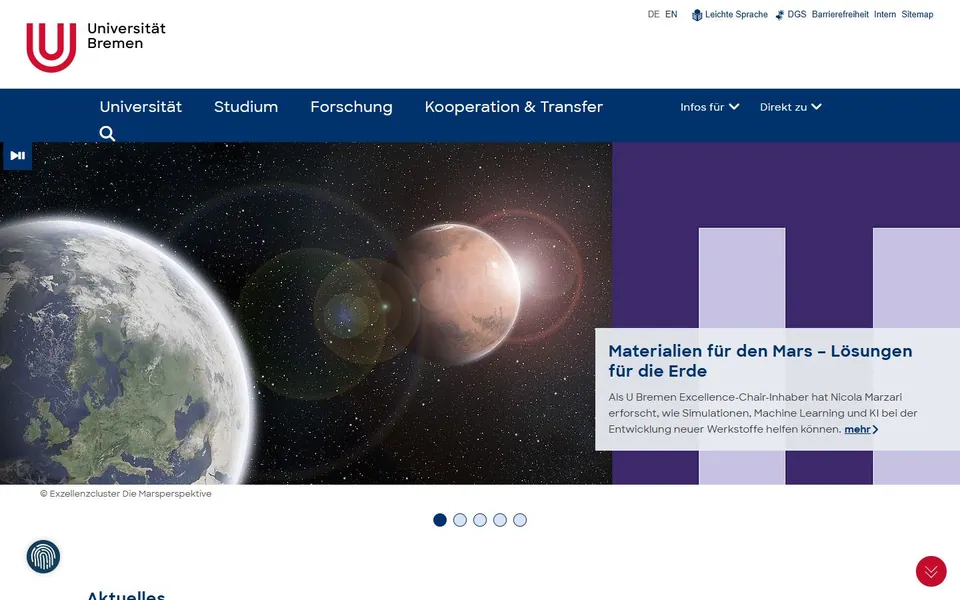Select the second slide indicator dot
The height and width of the screenshot is (600, 960).
(460, 520)
